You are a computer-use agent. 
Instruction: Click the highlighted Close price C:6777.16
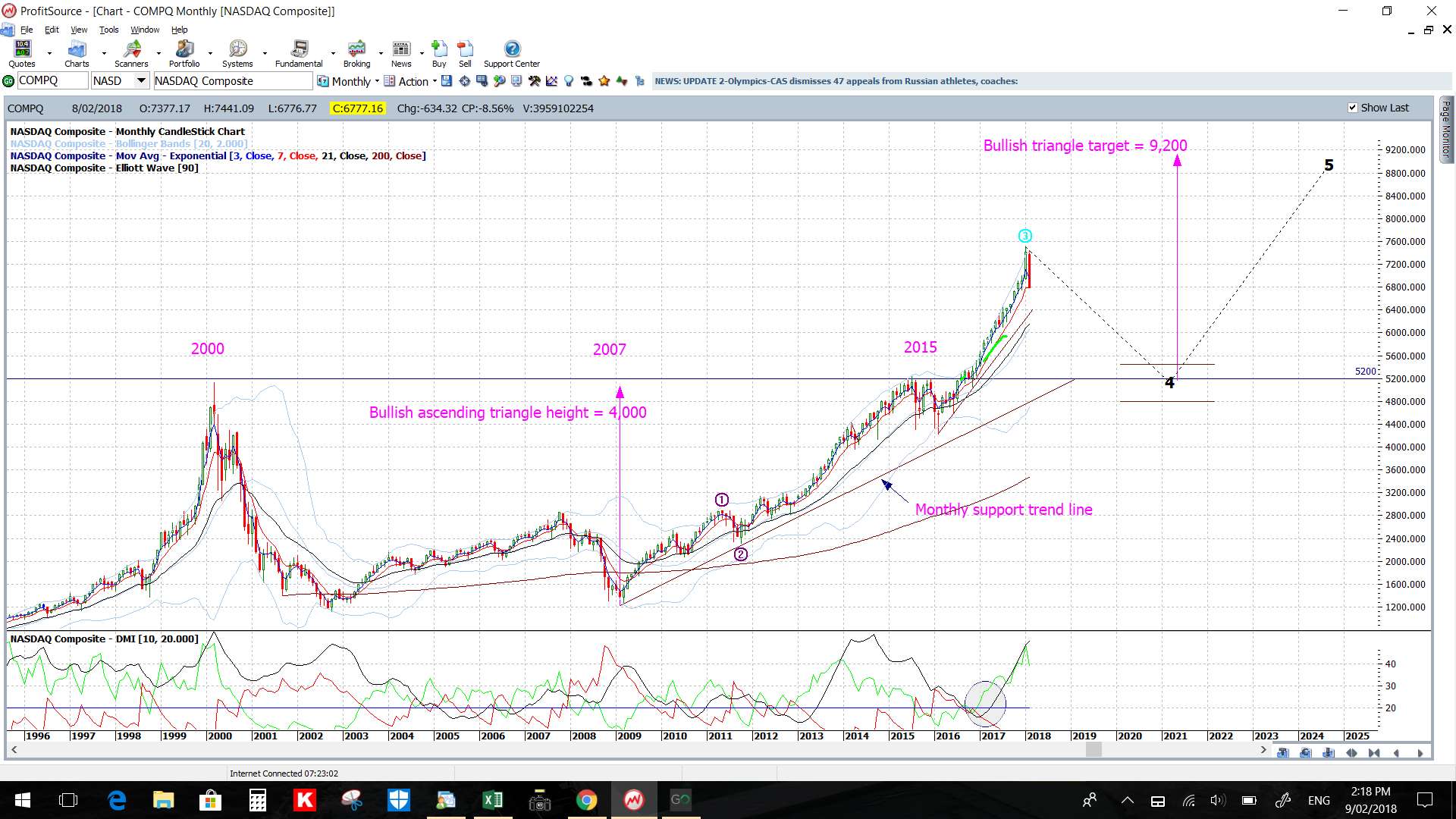[358, 108]
